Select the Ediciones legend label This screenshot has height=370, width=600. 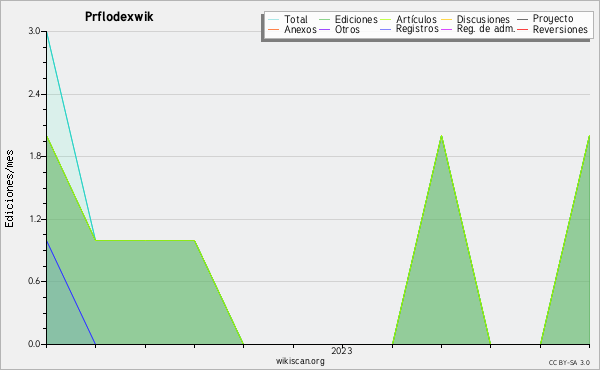pos(356,19)
